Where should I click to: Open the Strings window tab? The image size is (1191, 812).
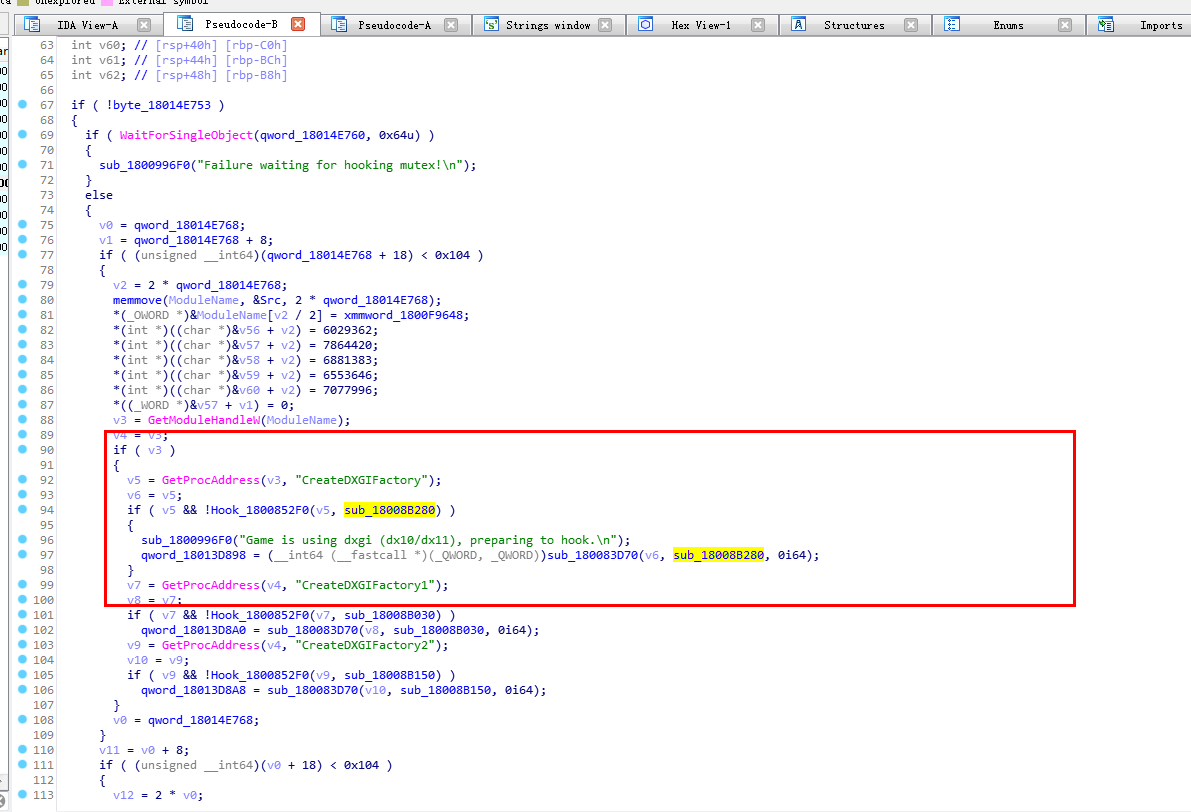tap(548, 25)
